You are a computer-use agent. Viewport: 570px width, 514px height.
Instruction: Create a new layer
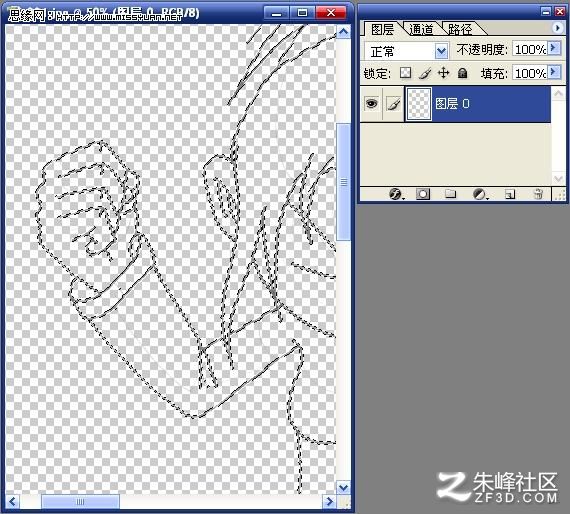[510, 194]
